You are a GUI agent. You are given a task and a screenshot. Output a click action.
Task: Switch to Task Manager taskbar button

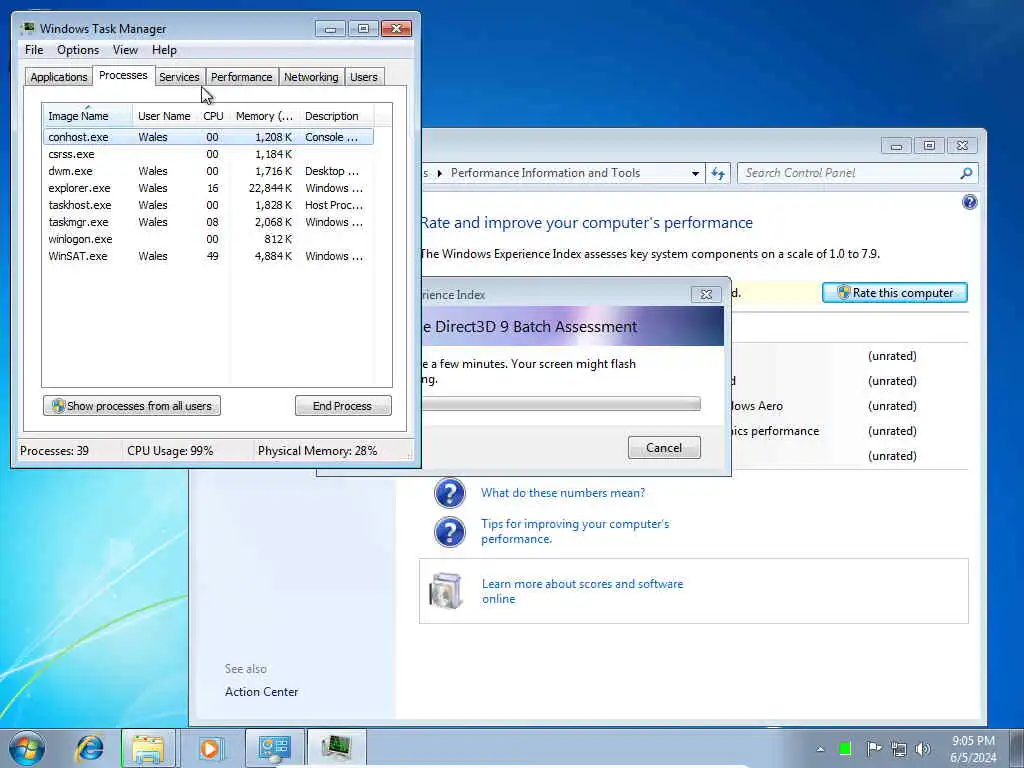coord(336,748)
